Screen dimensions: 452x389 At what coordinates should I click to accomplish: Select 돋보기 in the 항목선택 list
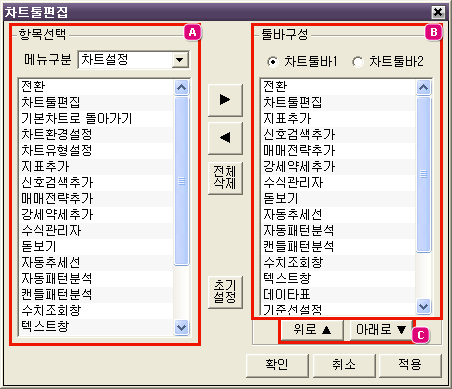pos(97,246)
